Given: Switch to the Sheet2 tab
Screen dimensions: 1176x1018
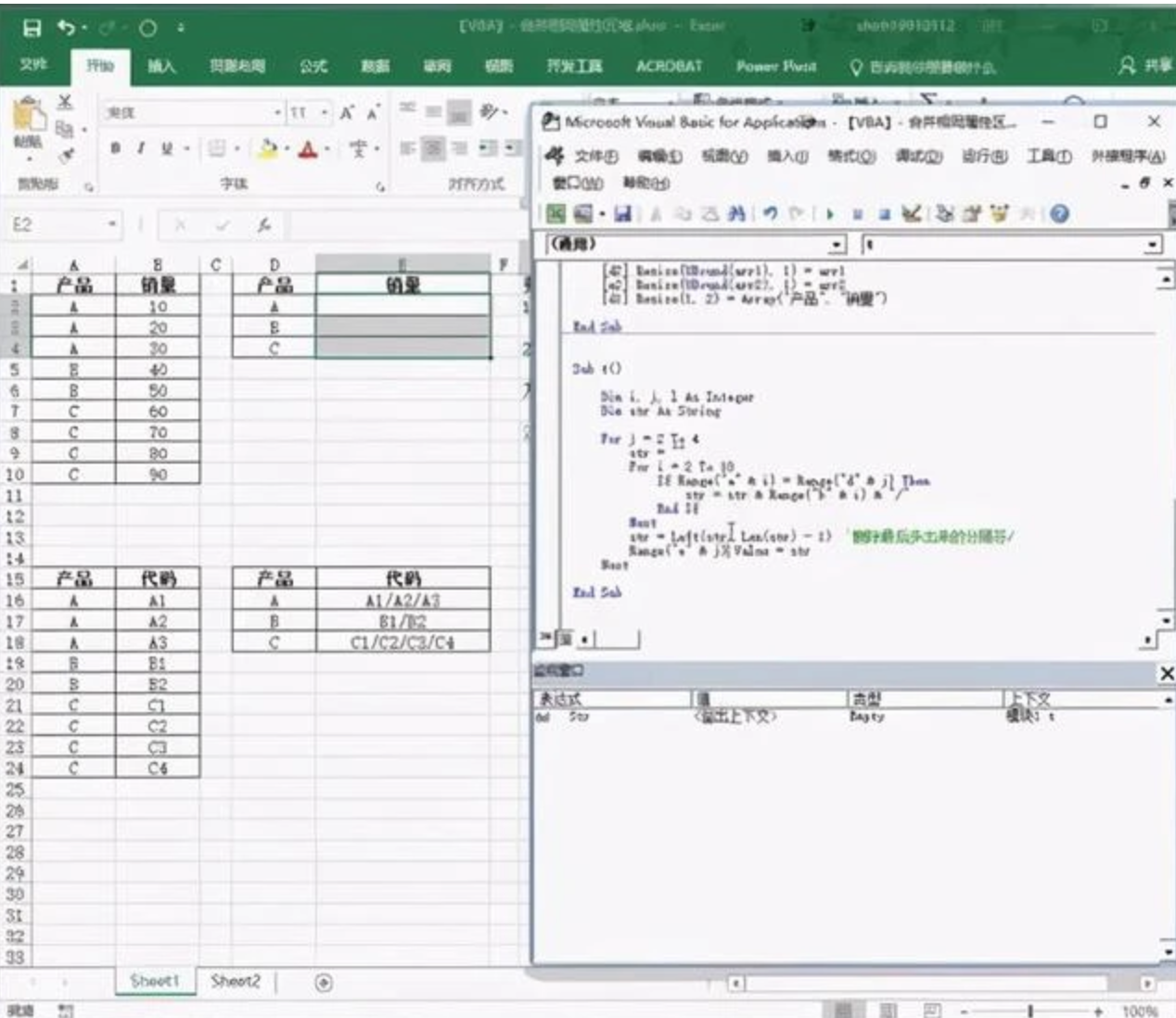Looking at the screenshot, I should point(236,981).
